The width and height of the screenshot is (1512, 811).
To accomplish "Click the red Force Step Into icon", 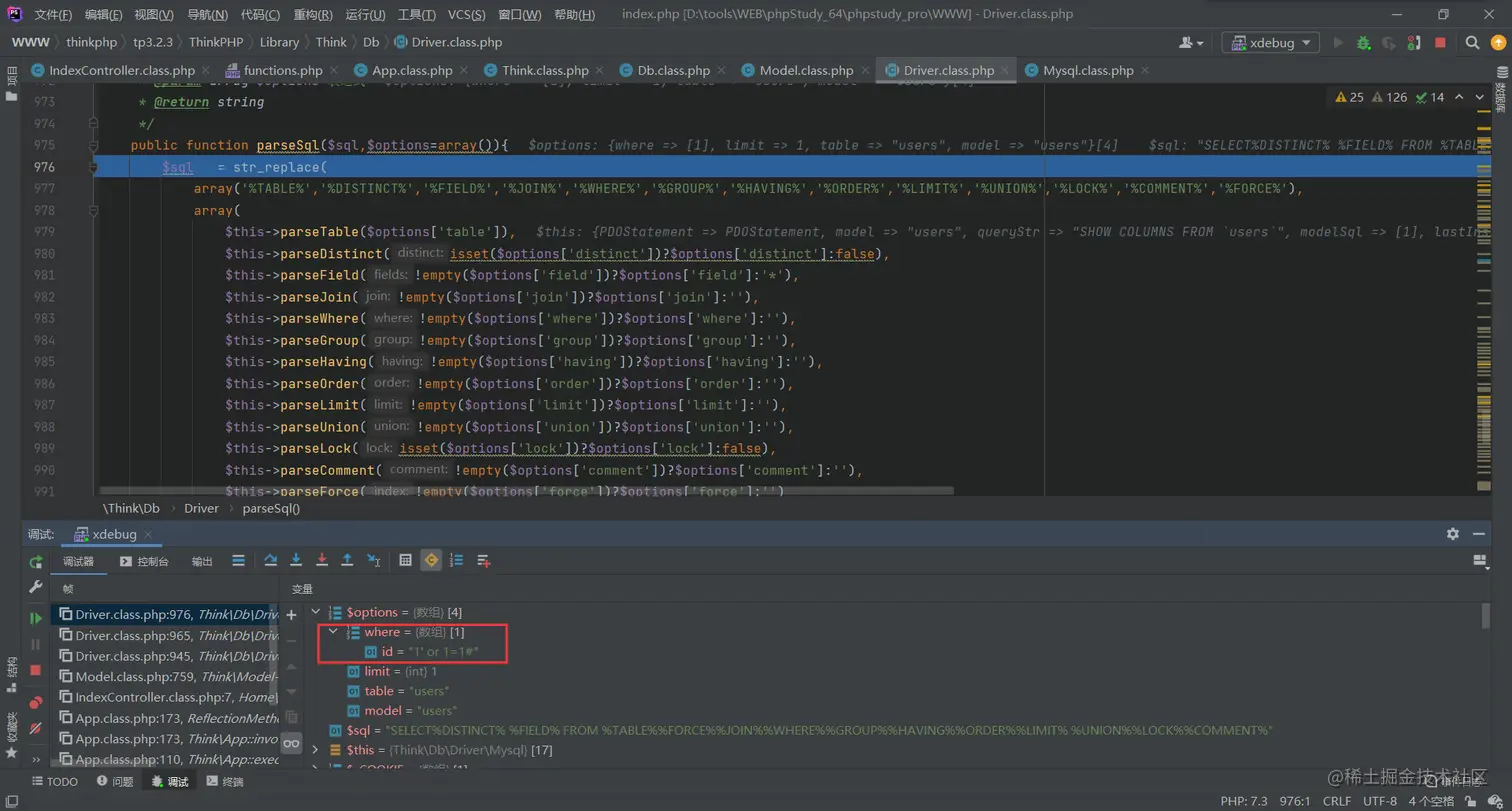I will pyautogui.click(x=322, y=561).
